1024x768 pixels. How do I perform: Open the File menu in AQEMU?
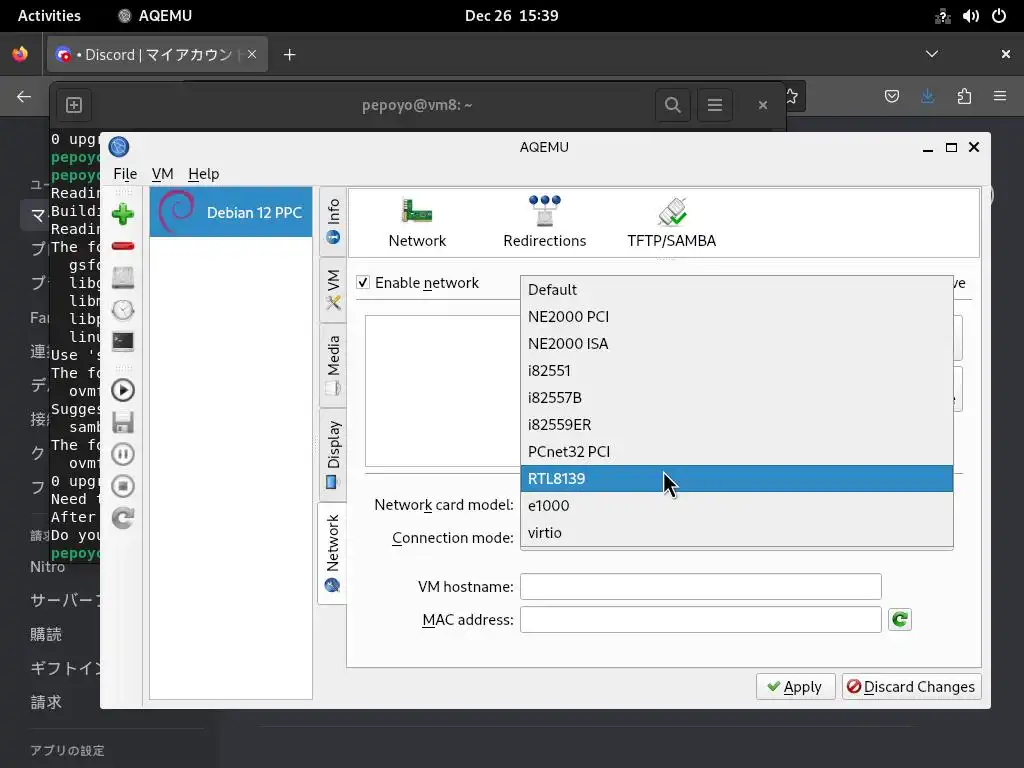[x=125, y=174]
